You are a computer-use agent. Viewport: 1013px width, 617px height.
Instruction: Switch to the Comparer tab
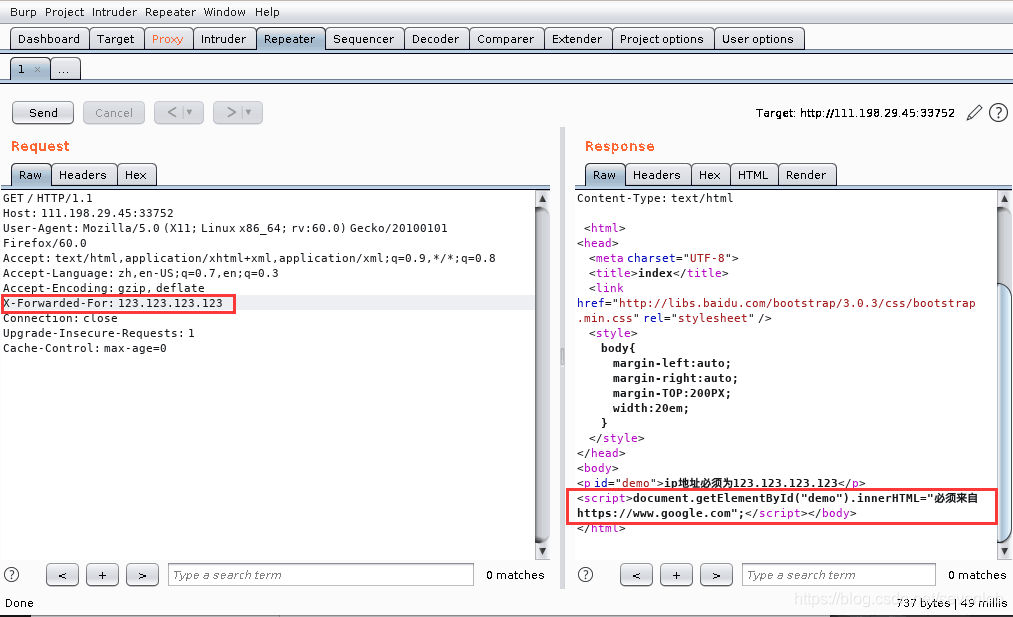click(x=506, y=39)
